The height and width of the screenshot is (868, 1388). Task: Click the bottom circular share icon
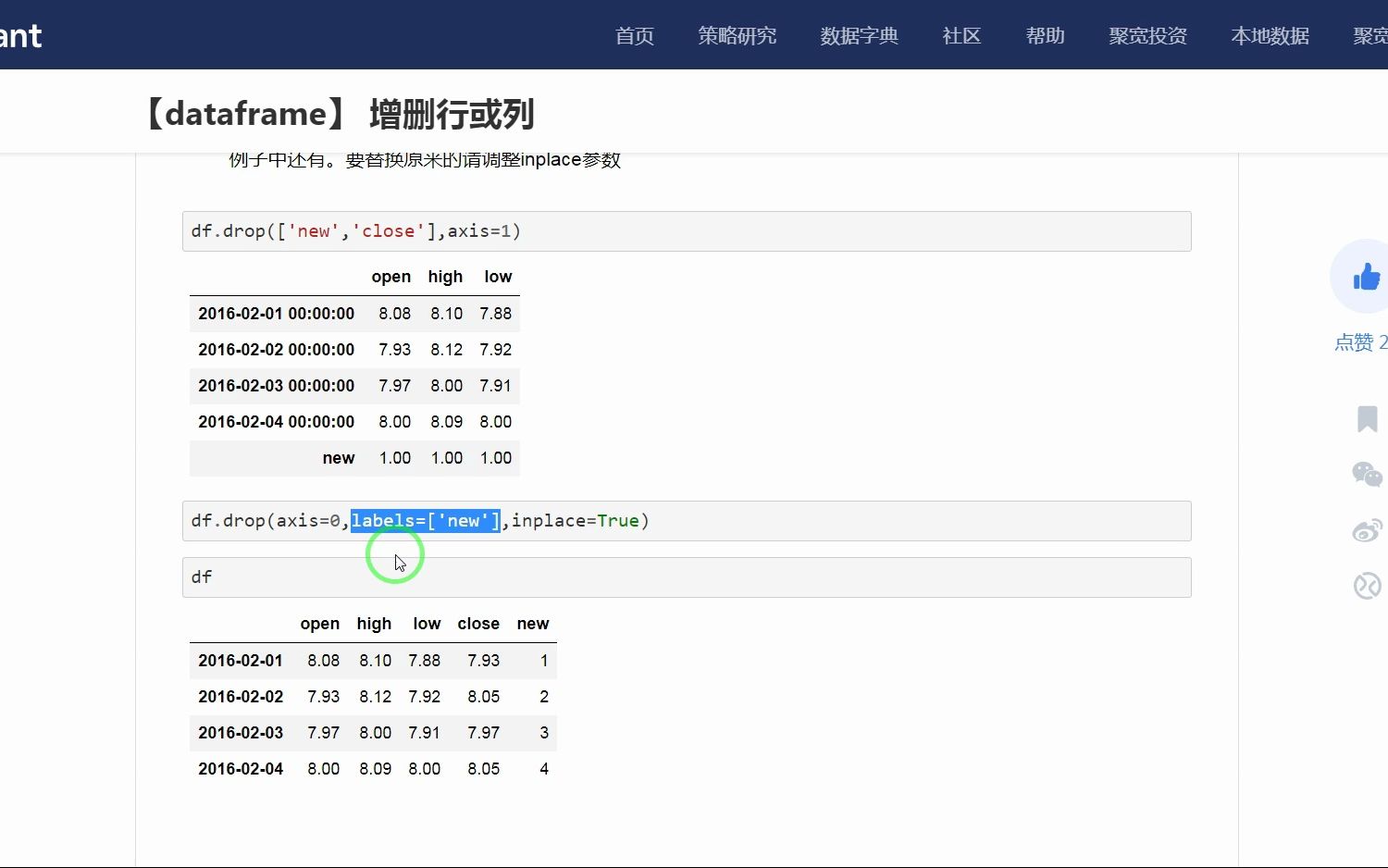1367,586
